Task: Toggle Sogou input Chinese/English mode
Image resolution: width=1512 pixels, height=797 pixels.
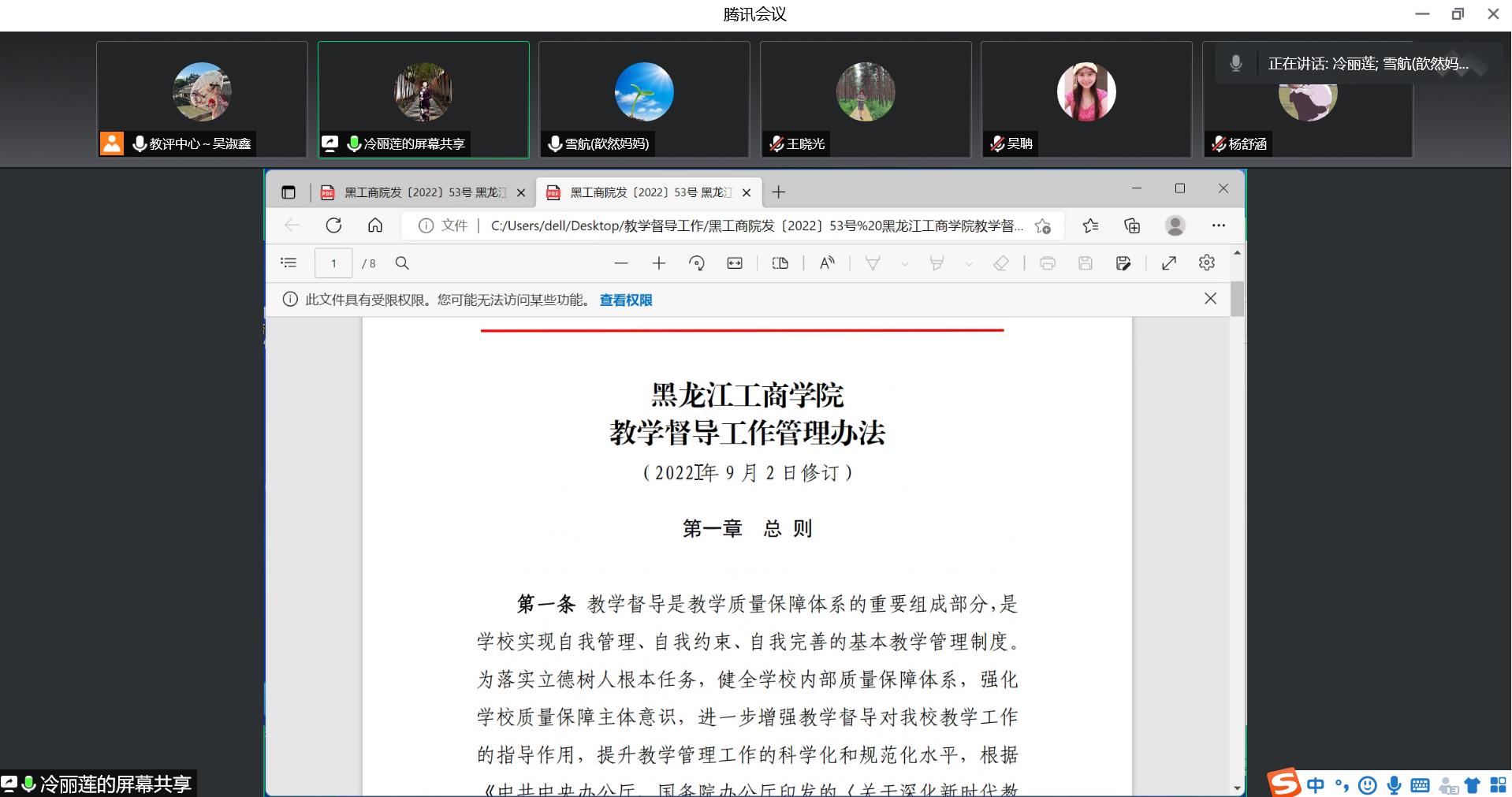Action: pos(1315,784)
